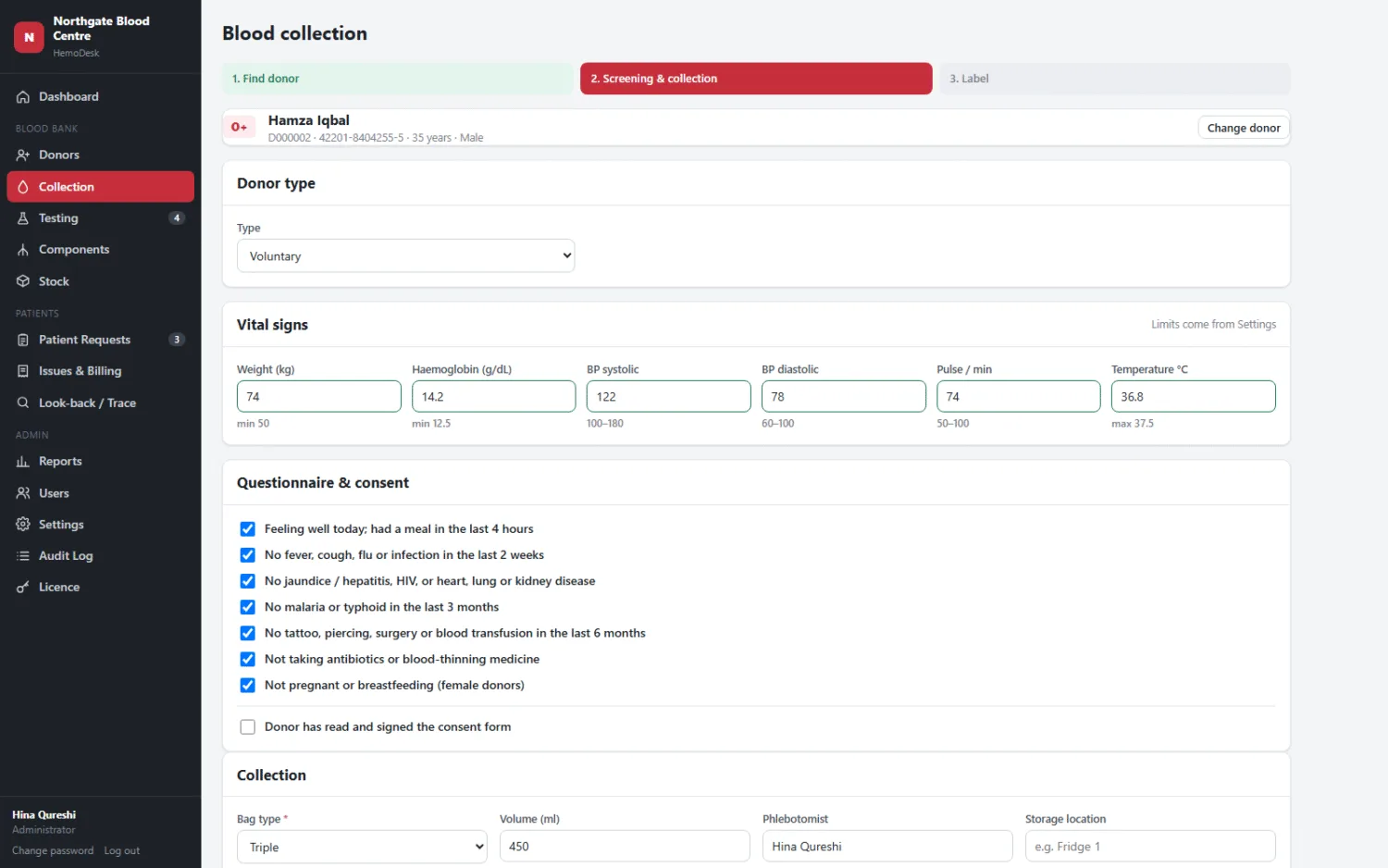Uncheck 'Feeling well today' checkbox
This screenshot has height=868, width=1388.
pos(248,529)
